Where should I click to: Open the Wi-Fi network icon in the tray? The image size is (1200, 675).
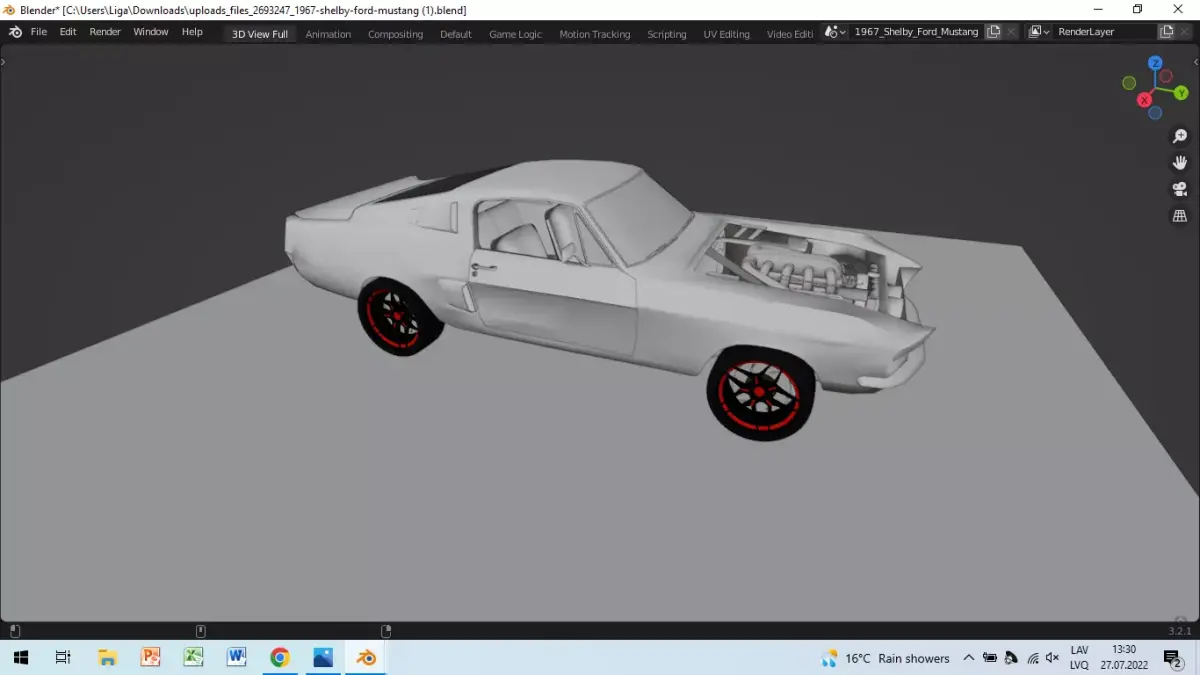click(x=1032, y=658)
